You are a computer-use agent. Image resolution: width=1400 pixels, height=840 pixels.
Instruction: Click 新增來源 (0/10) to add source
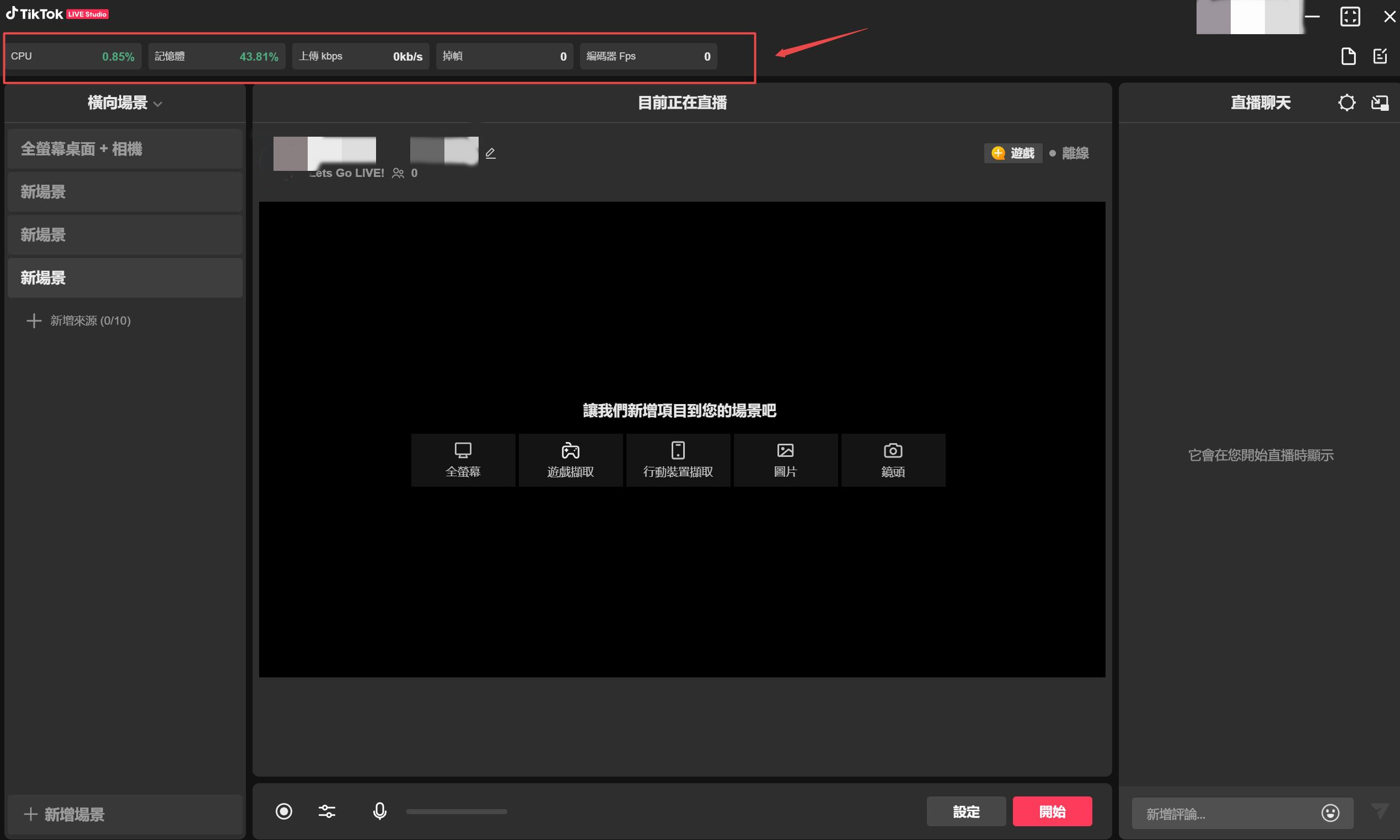79,320
